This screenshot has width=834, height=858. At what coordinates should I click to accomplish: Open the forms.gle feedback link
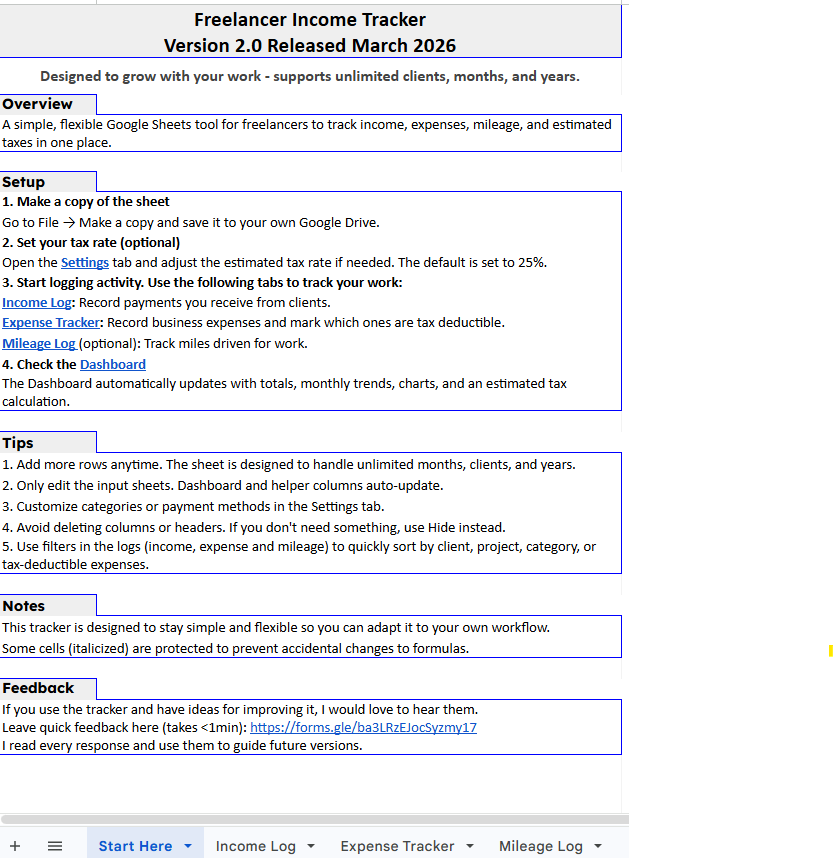(x=363, y=728)
